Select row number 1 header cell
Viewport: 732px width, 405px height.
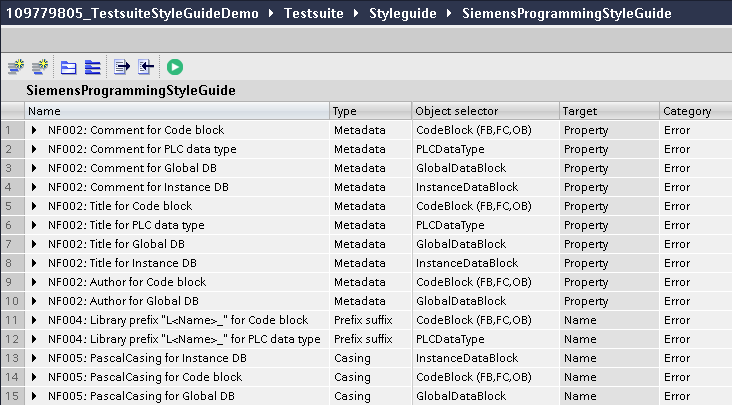coord(13,130)
